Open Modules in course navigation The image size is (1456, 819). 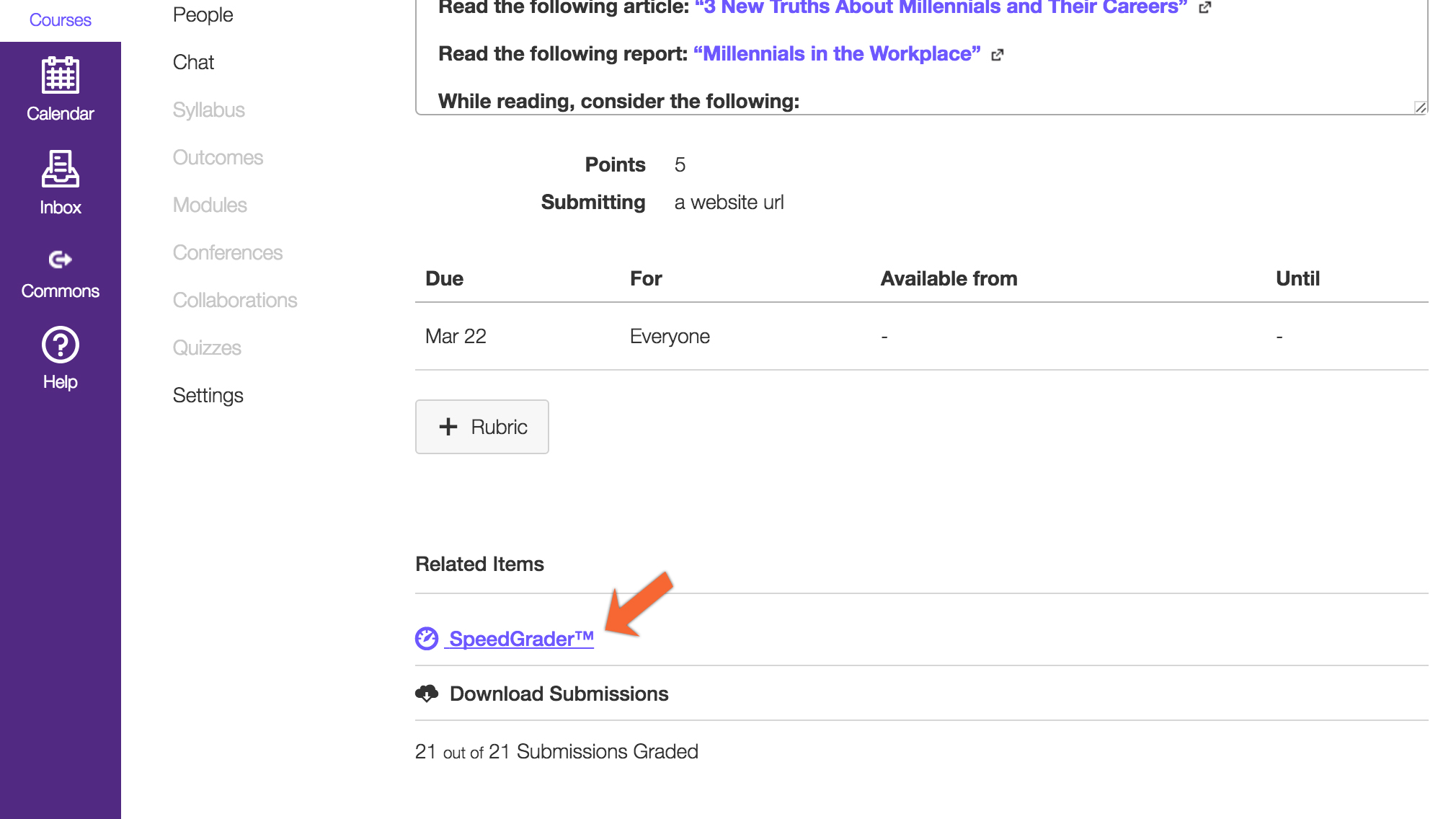pos(210,205)
